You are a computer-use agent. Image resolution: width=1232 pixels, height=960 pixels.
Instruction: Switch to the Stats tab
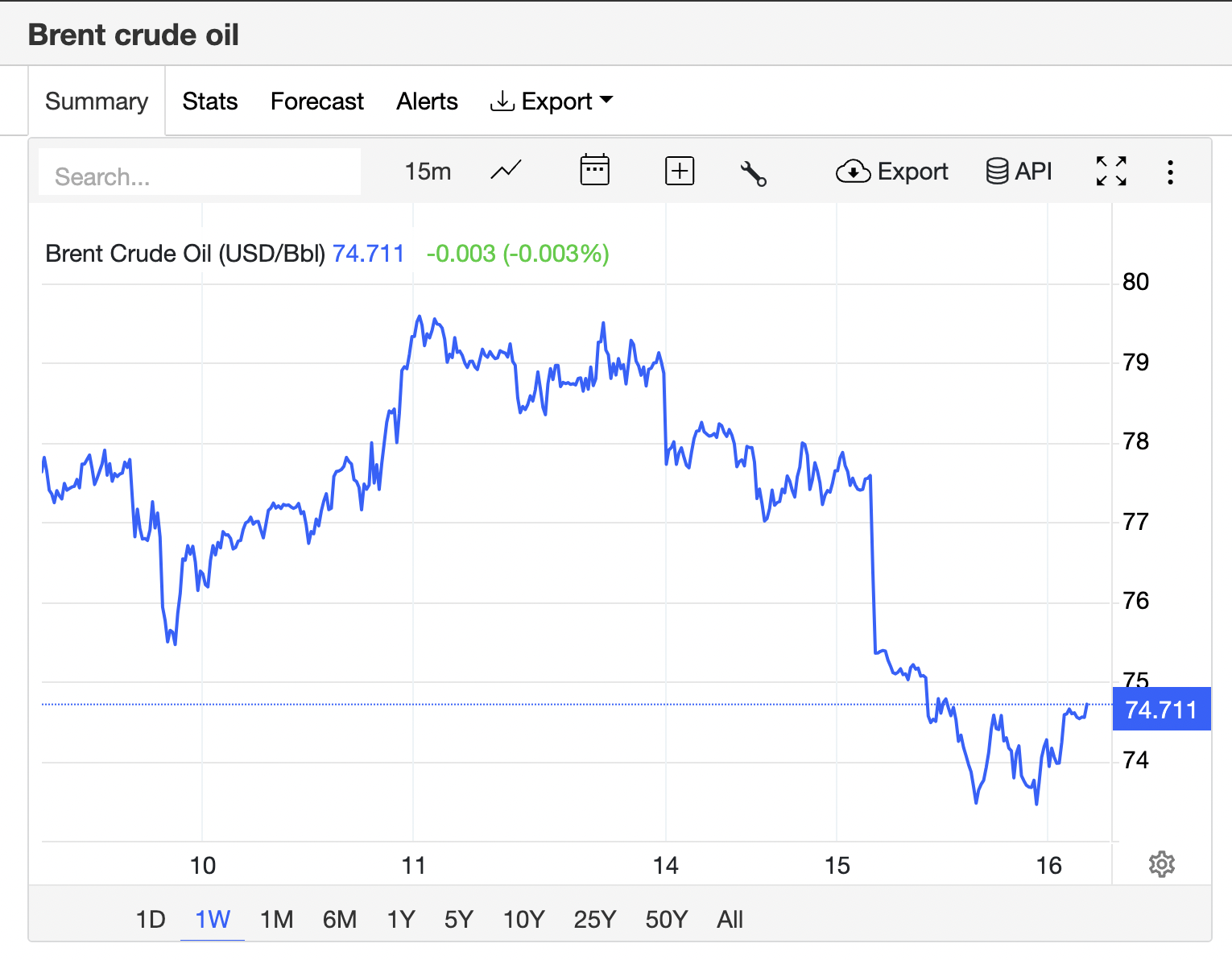coord(210,101)
